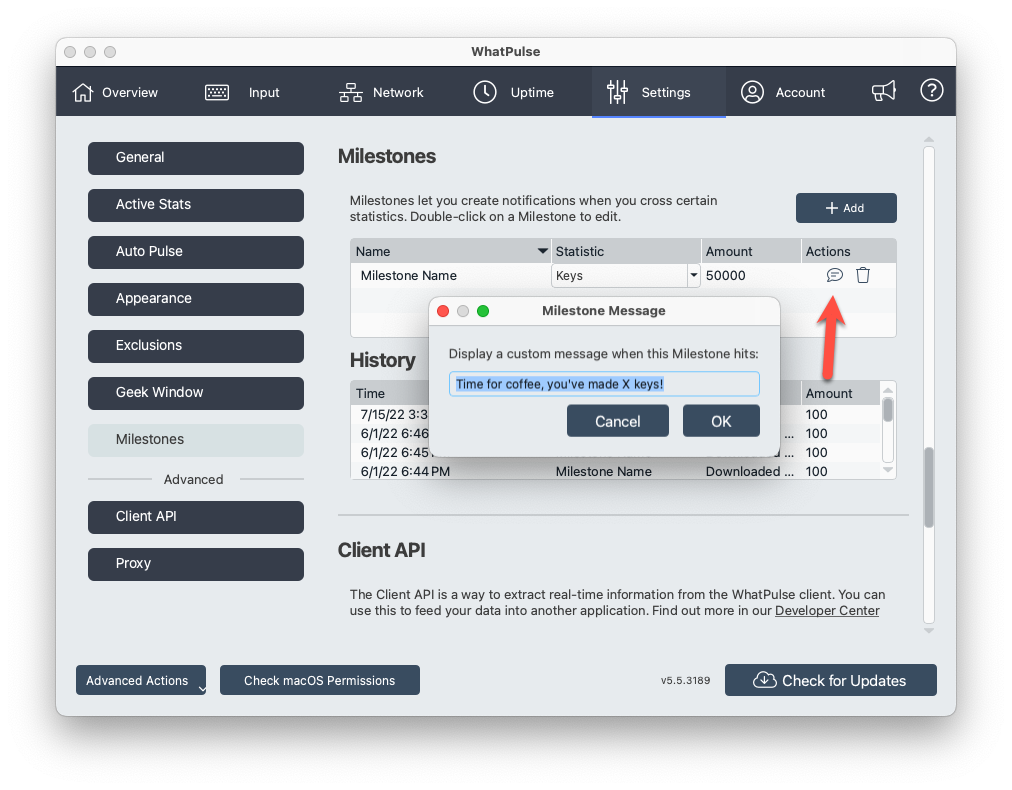
Task: Click the keyboard icon for Input
Action: click(x=217, y=92)
